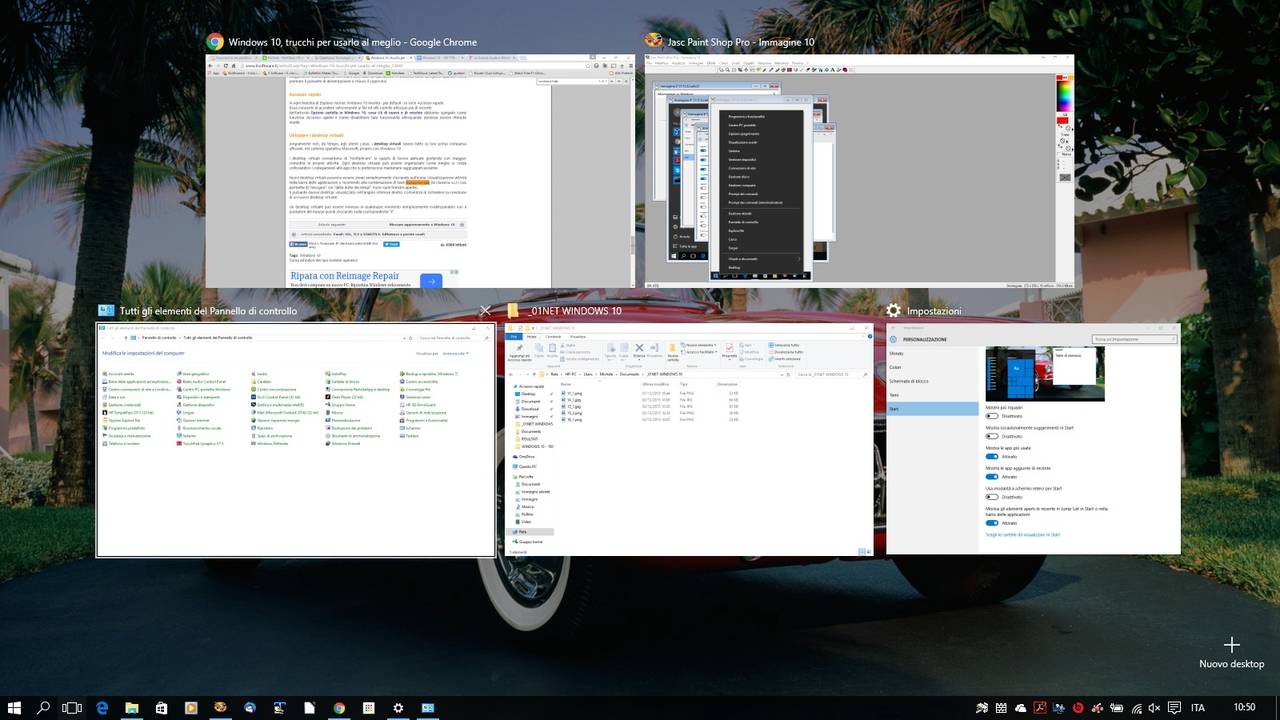Select the Jasc Paint Shop Pro thumbnail
This screenshot has height=720, width=1280.
tap(858, 170)
